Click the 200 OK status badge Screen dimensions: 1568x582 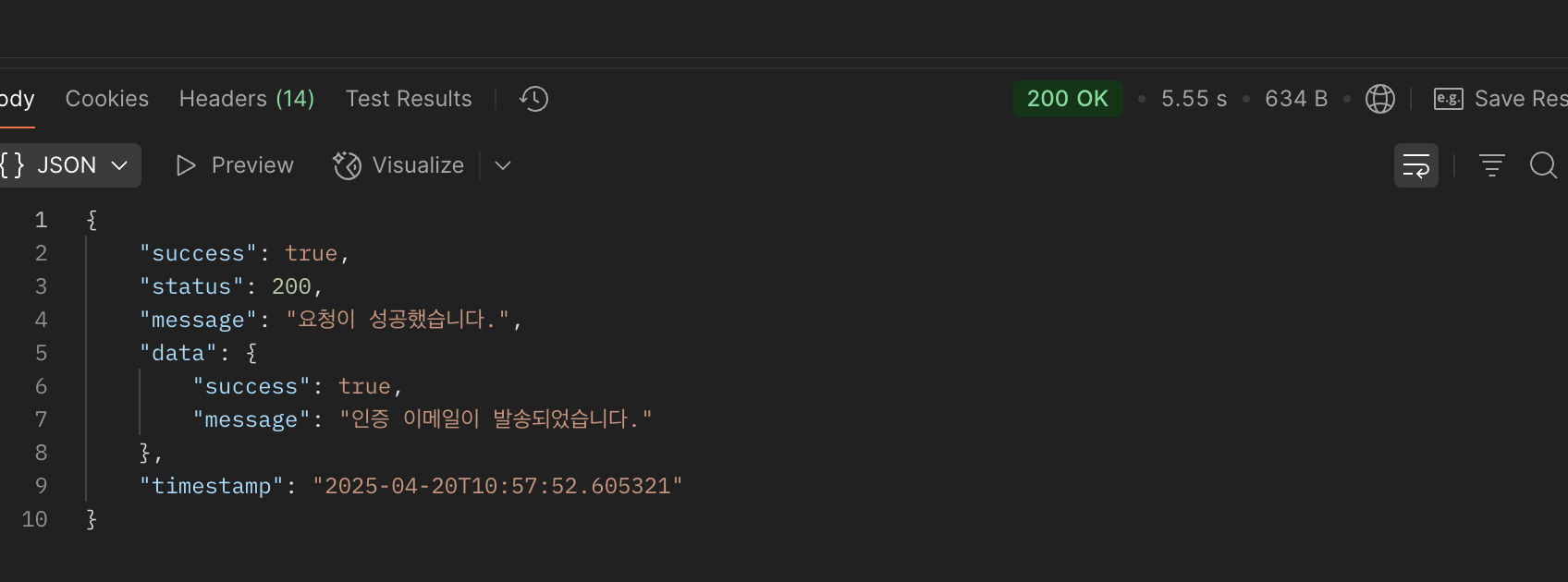1068,99
